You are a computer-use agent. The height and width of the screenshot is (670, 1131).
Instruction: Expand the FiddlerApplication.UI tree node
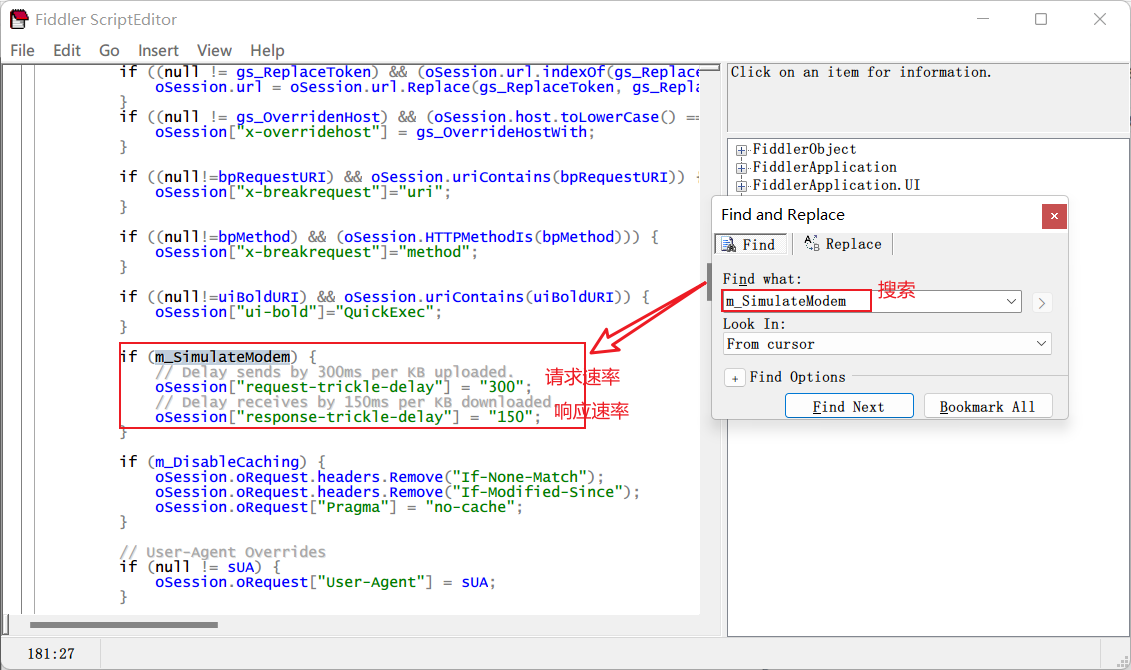[742, 186]
